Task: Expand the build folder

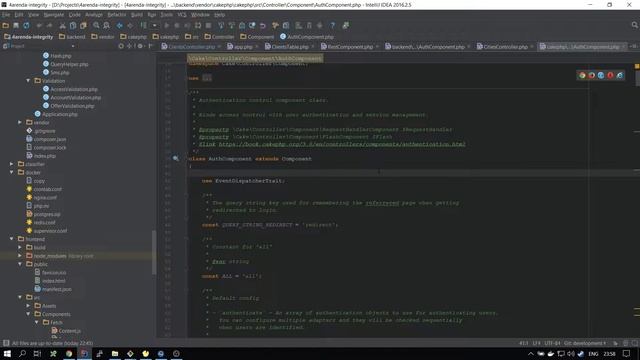Action: 20,247
